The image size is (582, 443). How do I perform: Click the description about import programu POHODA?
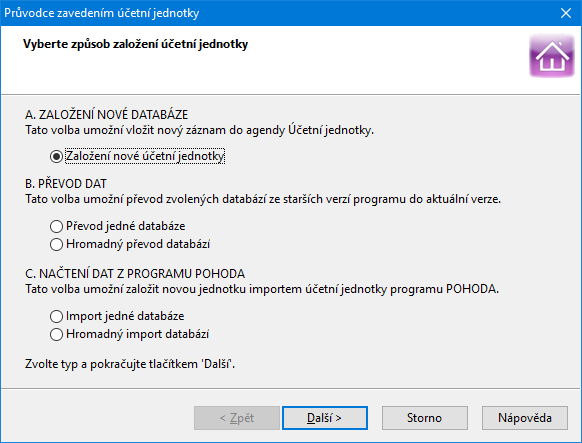tap(262, 289)
